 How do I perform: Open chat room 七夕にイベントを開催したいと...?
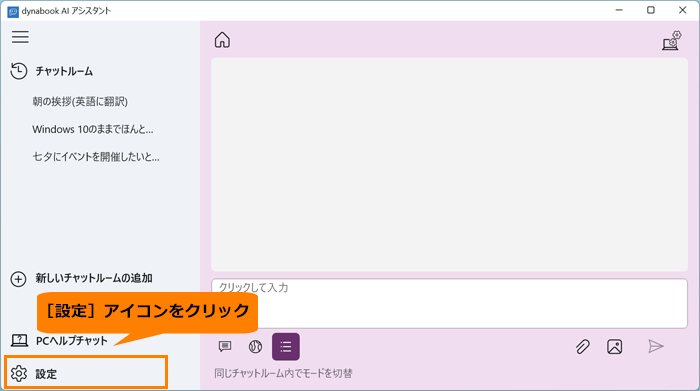click(x=96, y=157)
